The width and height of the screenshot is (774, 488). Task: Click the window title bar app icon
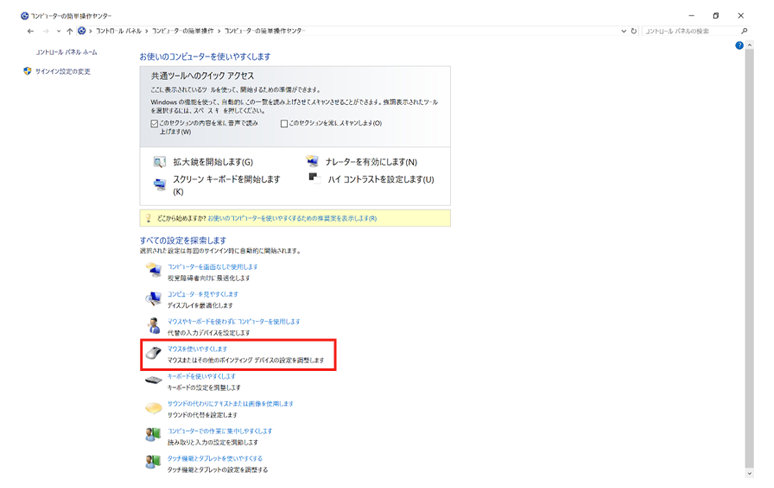click(25, 16)
